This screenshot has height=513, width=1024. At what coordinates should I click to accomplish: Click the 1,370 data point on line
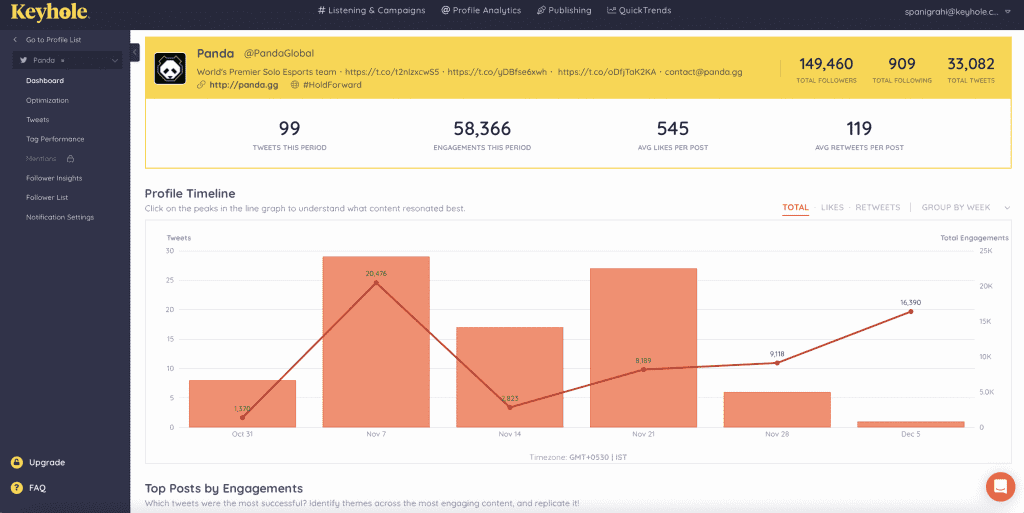pyautogui.click(x=242, y=418)
